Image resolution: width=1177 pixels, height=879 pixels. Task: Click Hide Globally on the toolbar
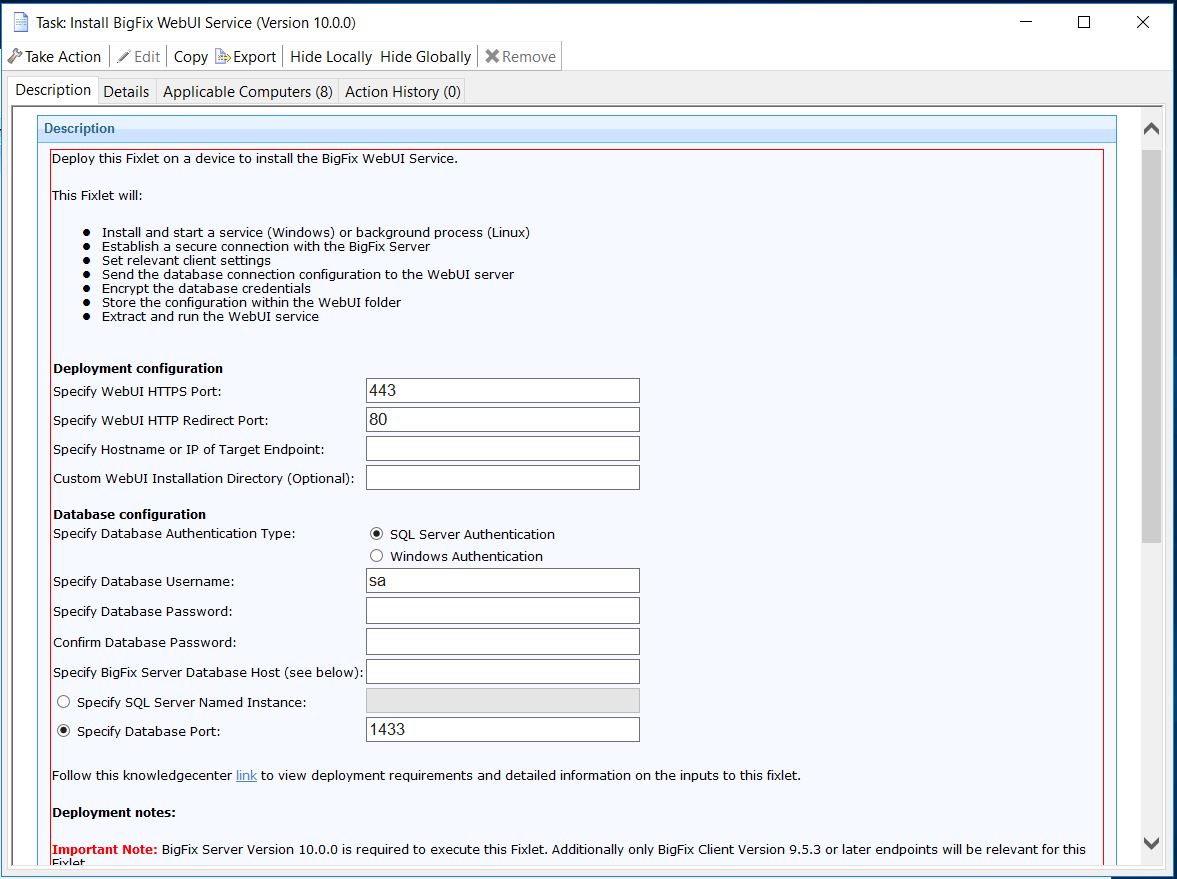tap(425, 56)
